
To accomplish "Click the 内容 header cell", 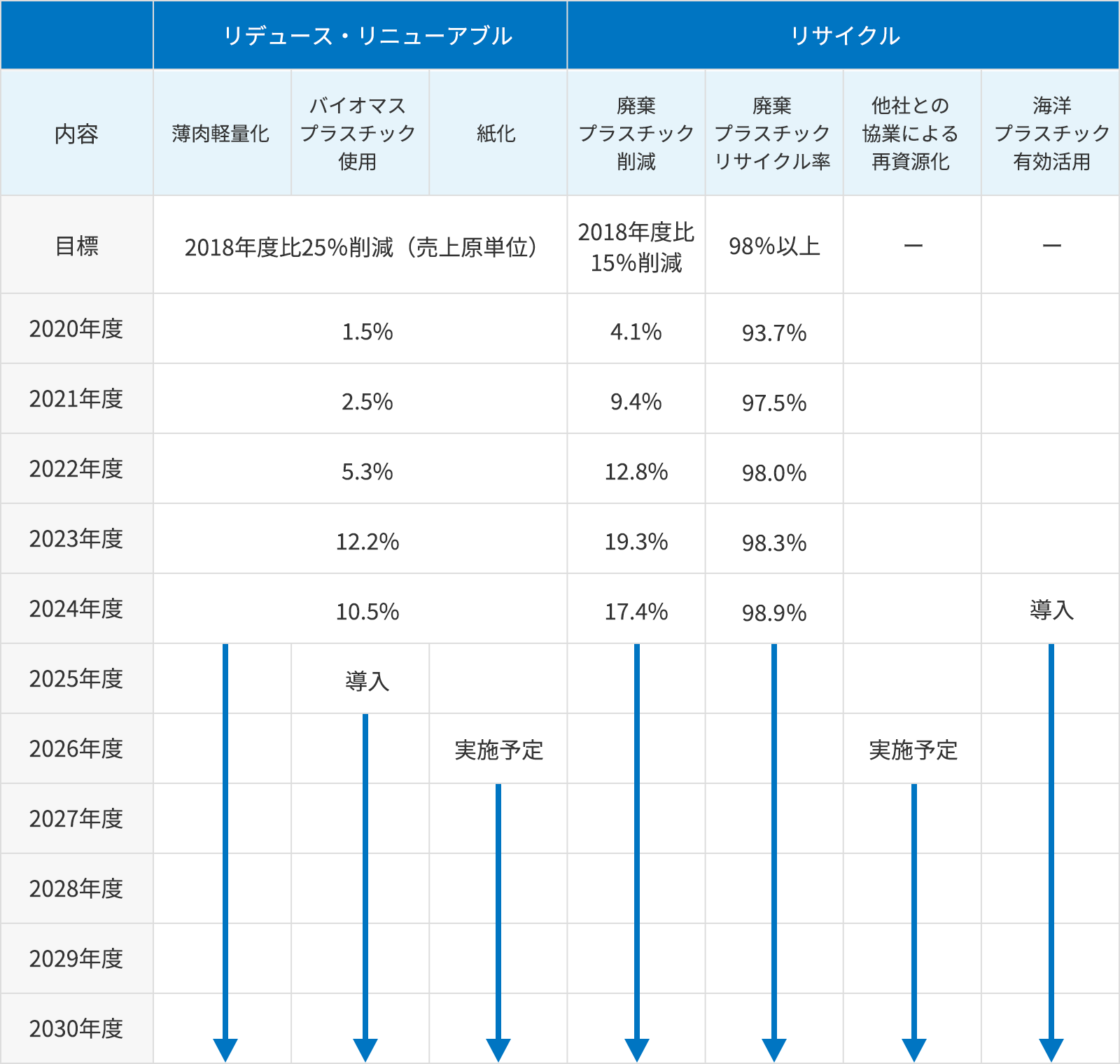I will [76, 133].
